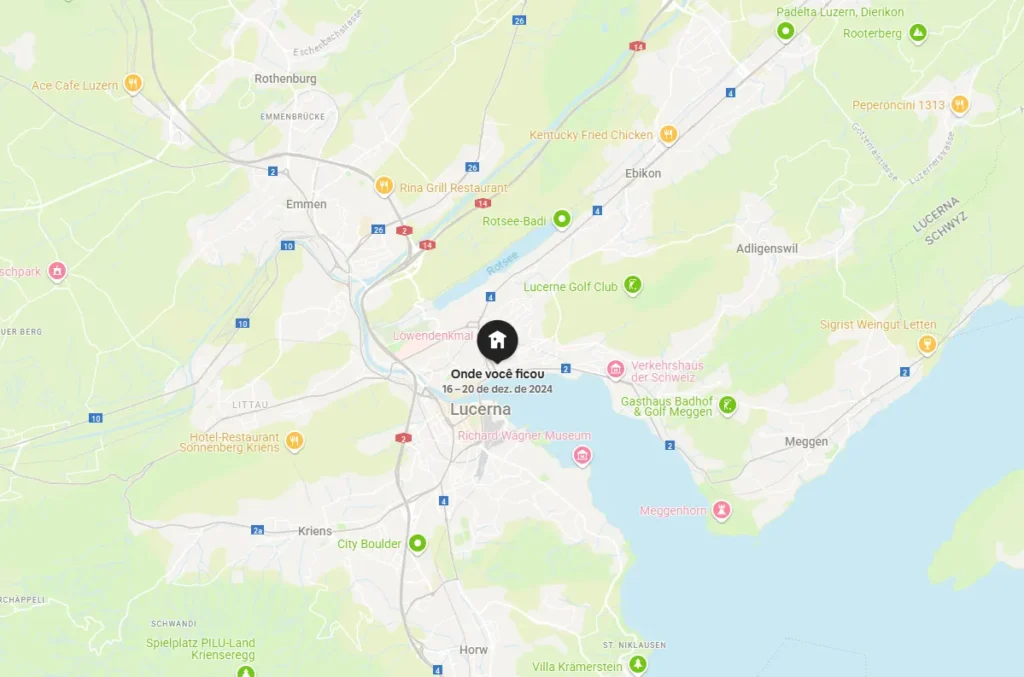Open the City Boulder green pin
1024x677 pixels.
[x=417, y=543]
